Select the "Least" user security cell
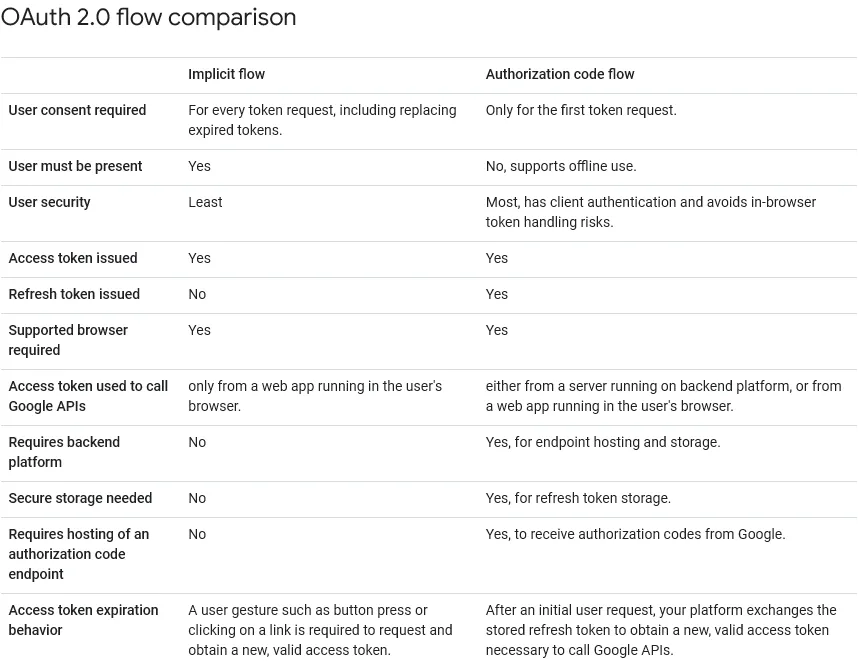Viewport: 858px width, 669px height. 205,202
